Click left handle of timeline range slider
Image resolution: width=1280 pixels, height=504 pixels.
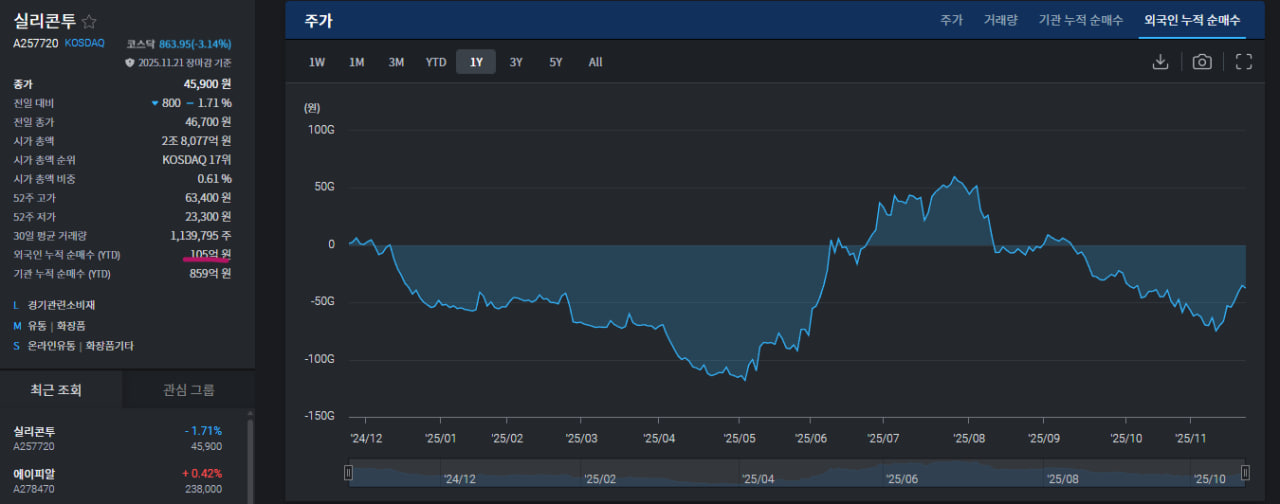[x=348, y=472]
